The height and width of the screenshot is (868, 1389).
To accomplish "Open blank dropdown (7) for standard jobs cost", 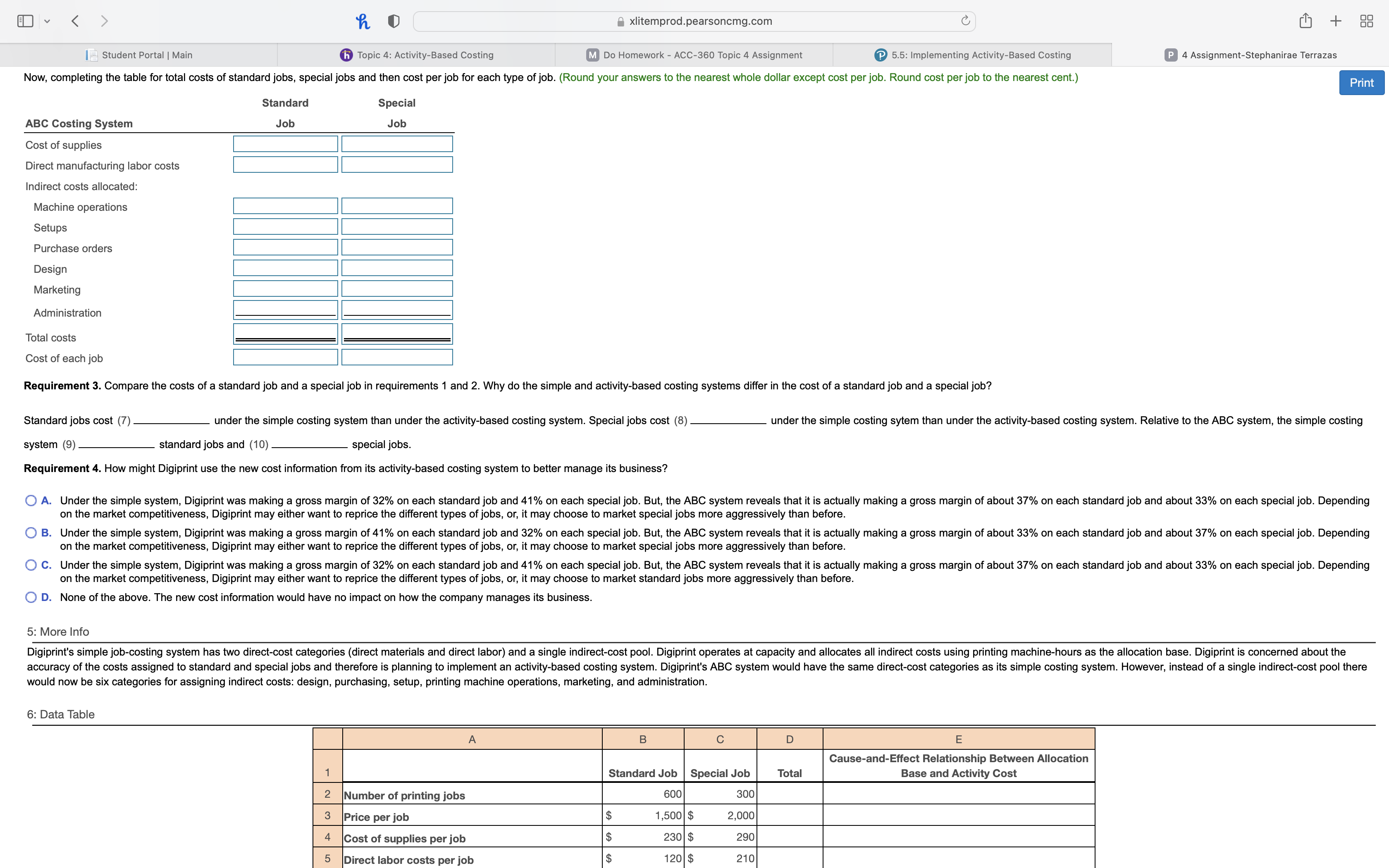I will tap(171, 421).
